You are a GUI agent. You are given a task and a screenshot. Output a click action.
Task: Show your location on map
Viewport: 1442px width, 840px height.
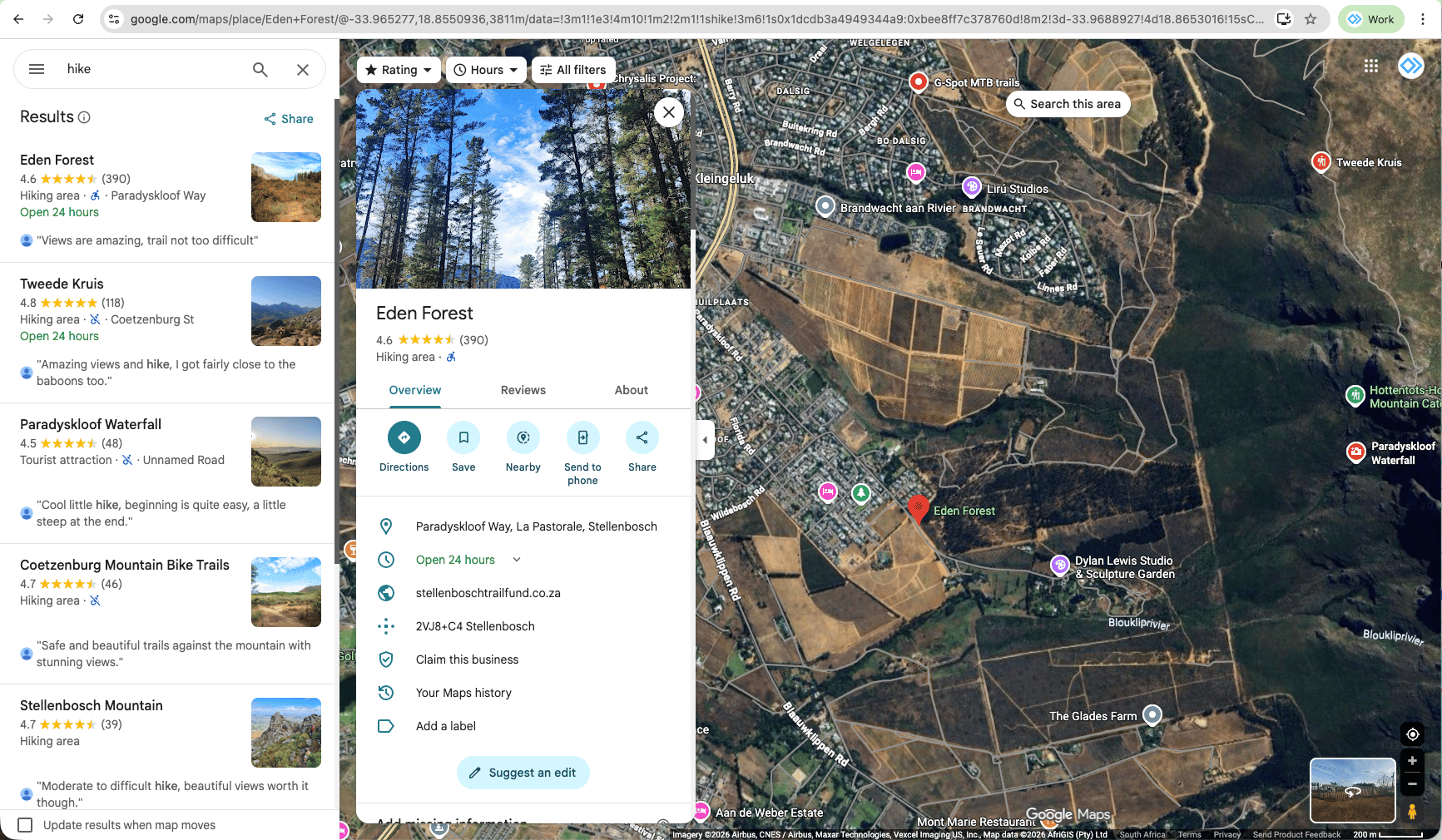tap(1412, 734)
